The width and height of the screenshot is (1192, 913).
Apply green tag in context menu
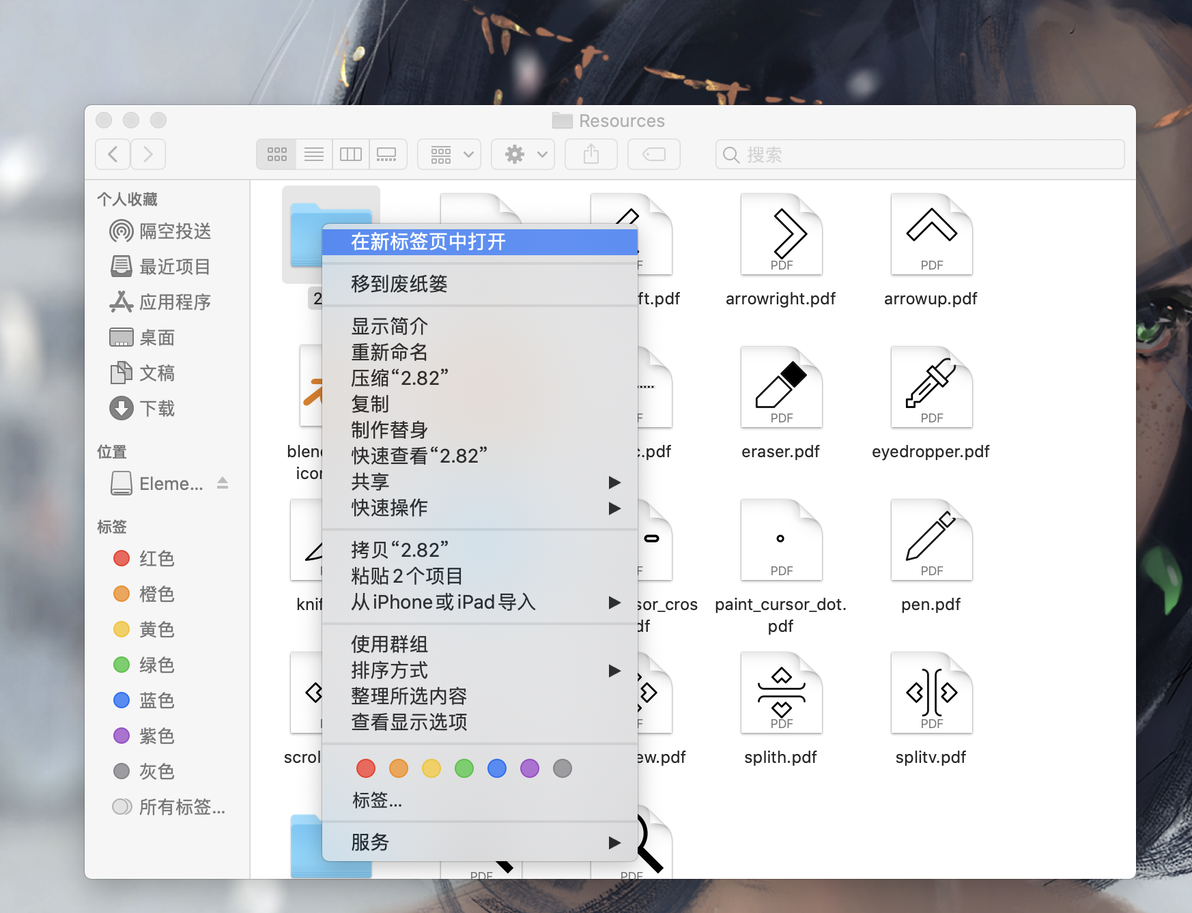coord(464,769)
